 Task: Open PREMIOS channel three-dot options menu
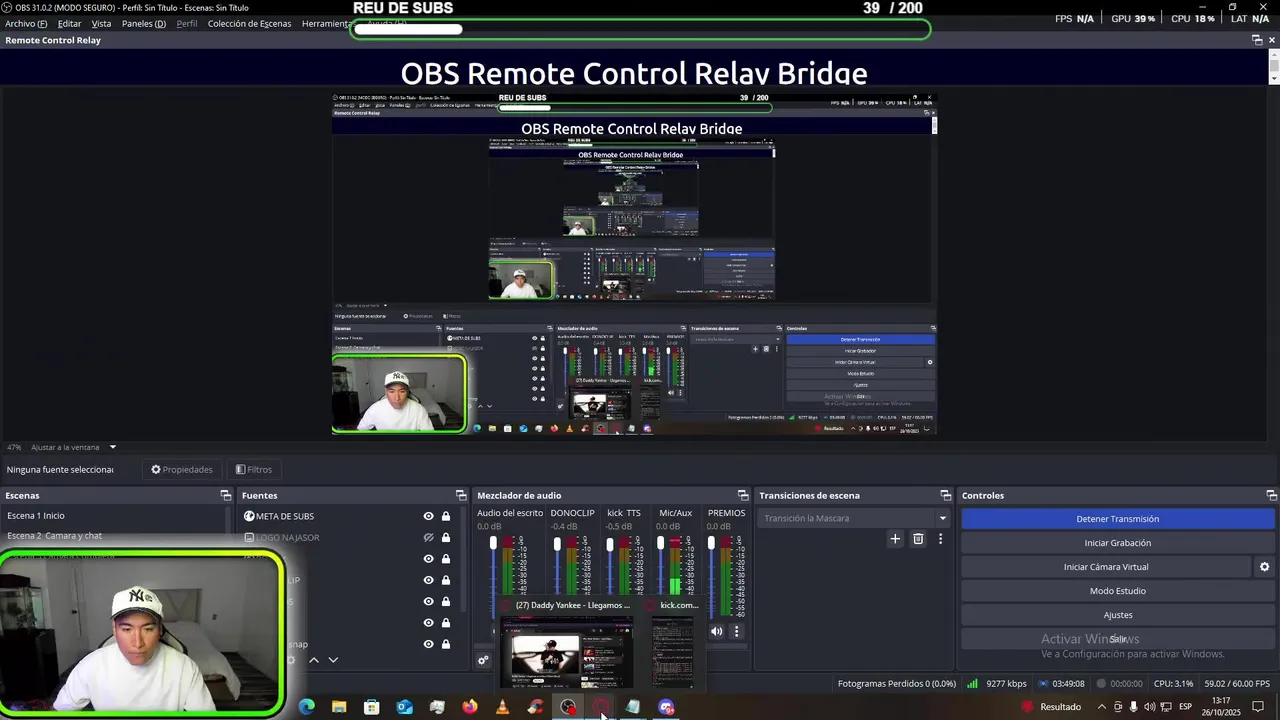pos(737,631)
